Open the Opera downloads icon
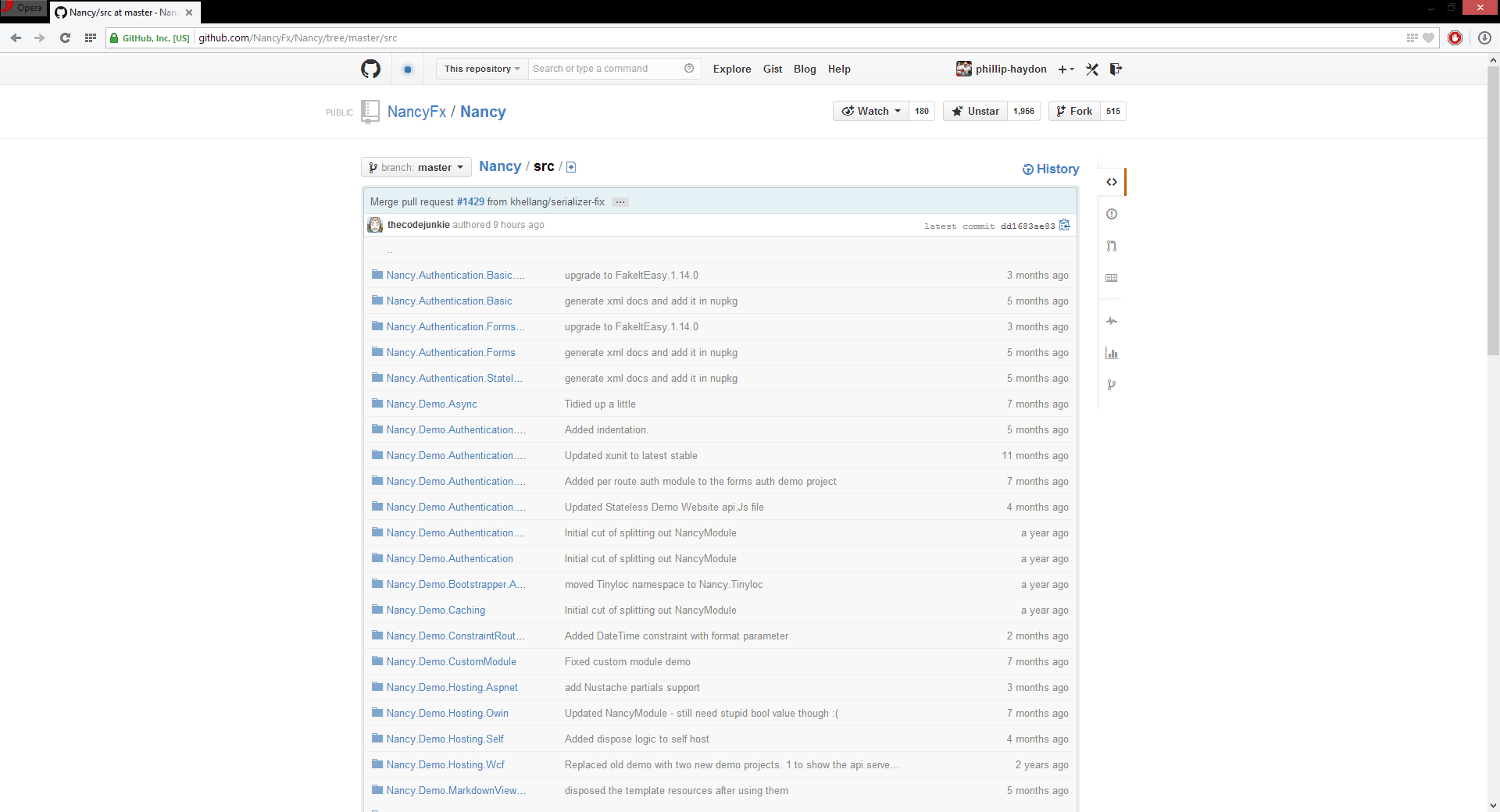 point(1484,37)
